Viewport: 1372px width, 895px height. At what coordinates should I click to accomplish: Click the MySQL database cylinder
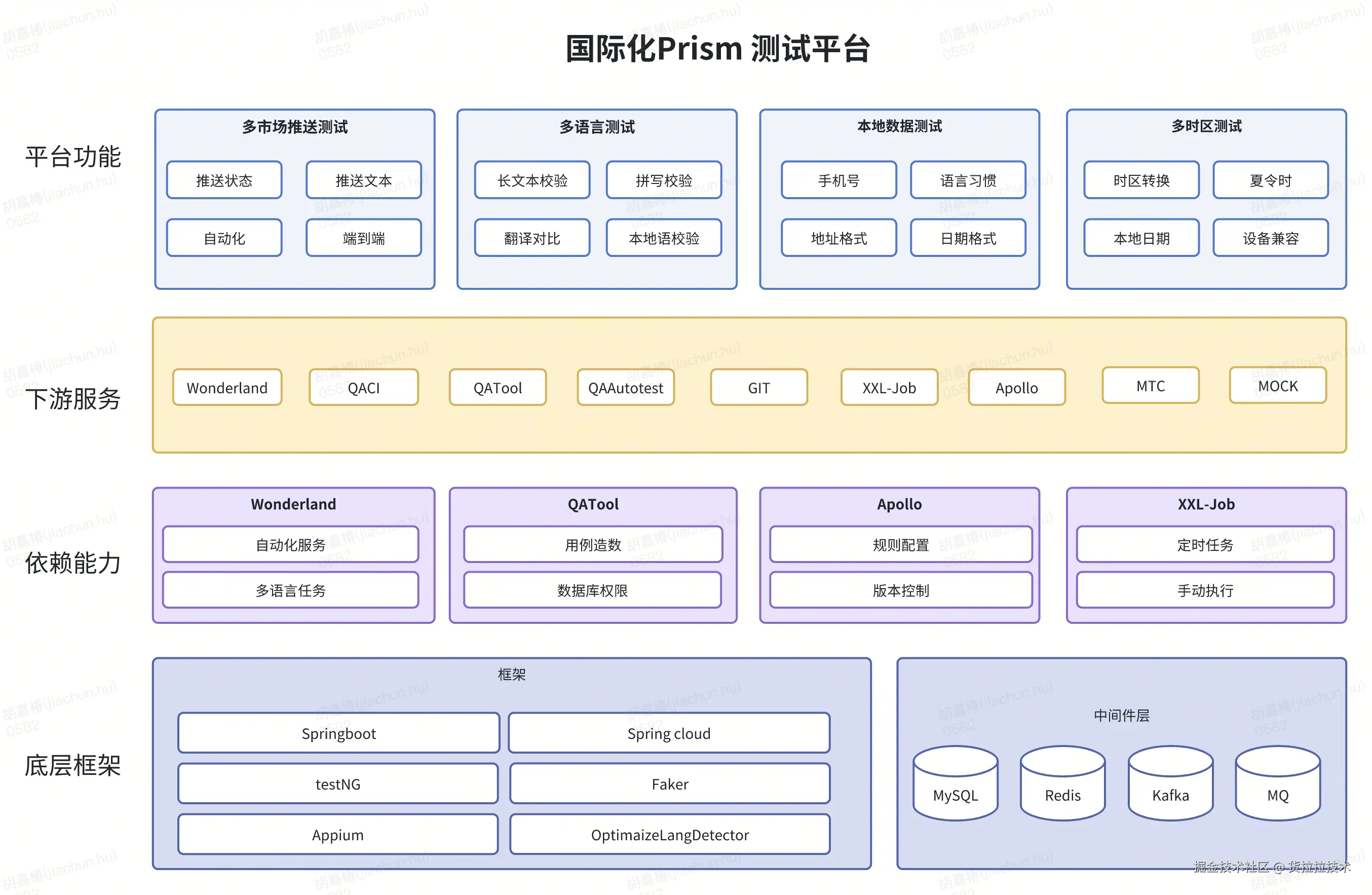click(x=955, y=785)
